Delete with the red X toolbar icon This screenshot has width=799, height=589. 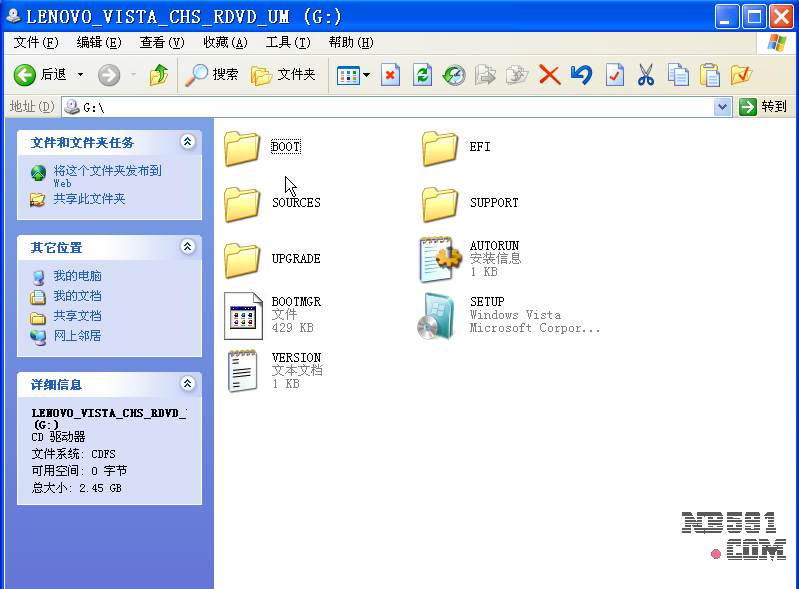(549, 75)
